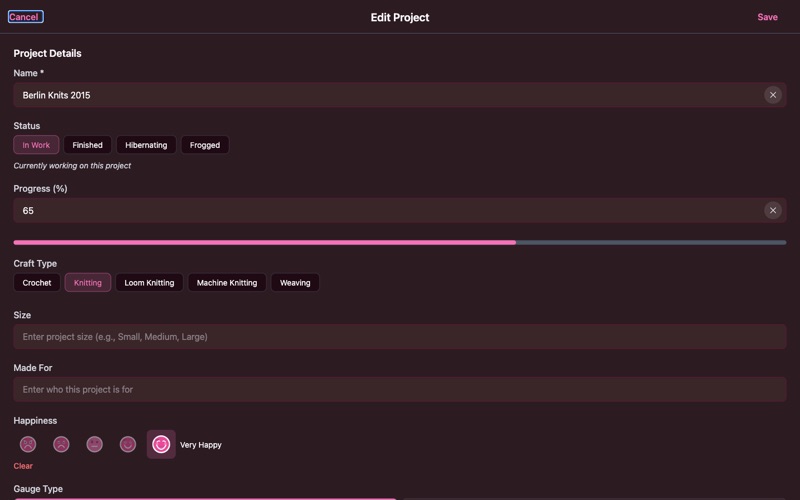Viewport: 800px width, 500px height.
Task: Click the 'Currently working on this project' note
Action: (x=72, y=166)
